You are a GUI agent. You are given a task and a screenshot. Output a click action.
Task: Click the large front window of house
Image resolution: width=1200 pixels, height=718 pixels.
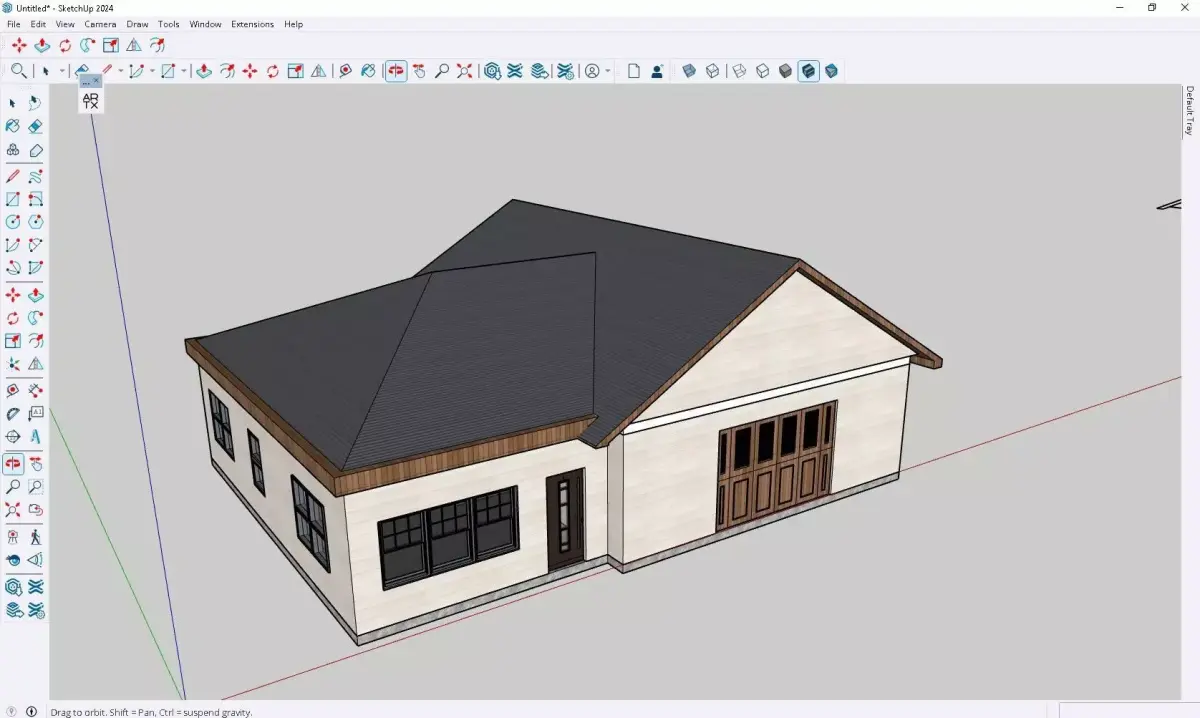point(448,538)
